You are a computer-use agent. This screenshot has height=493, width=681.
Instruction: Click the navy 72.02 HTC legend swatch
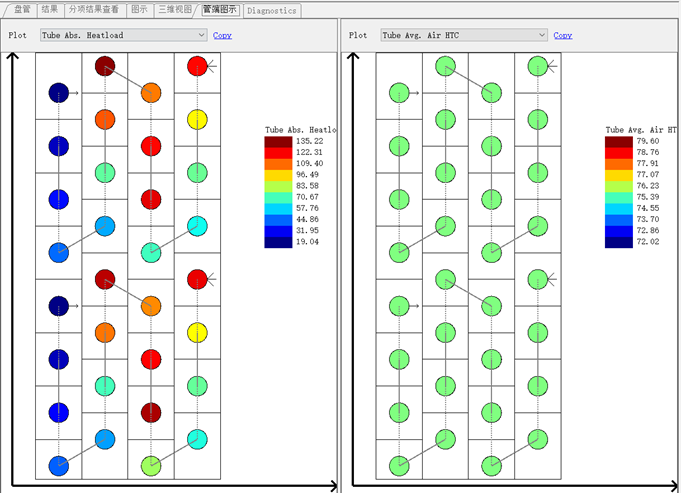pyautogui.click(x=618, y=242)
